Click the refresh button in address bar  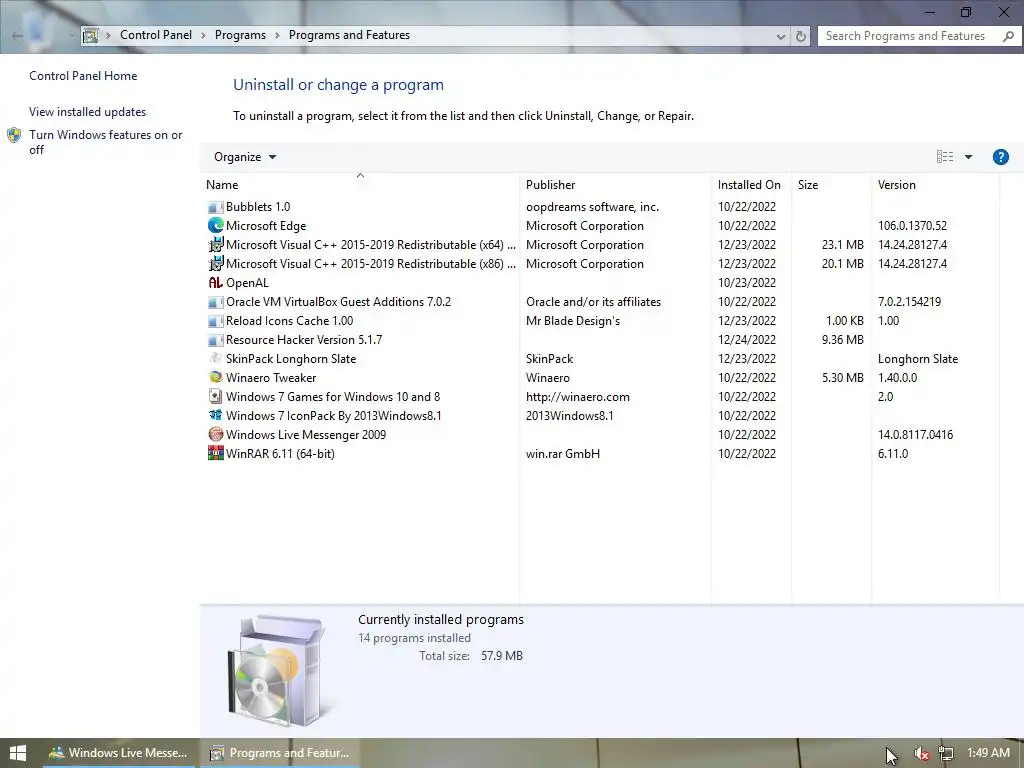coord(801,36)
